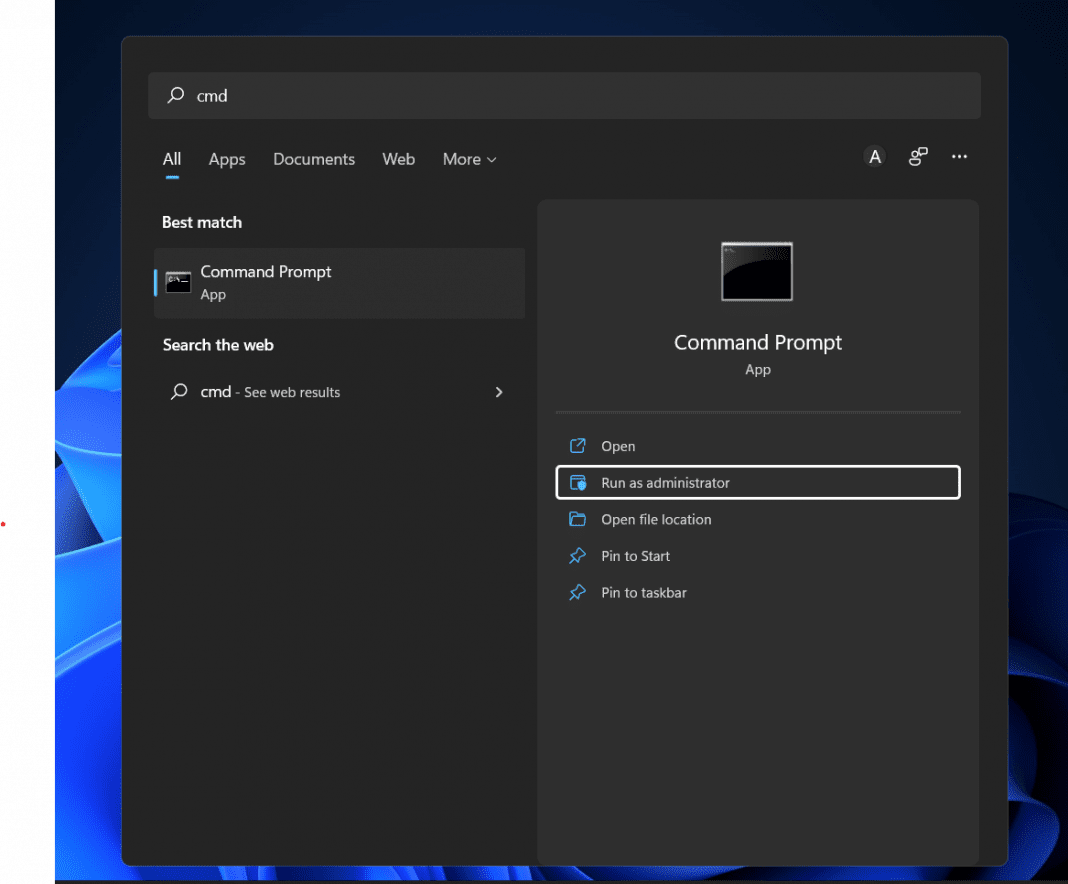Click the Open launch icon in the side panel
This screenshot has width=1068, height=884.
[578, 445]
